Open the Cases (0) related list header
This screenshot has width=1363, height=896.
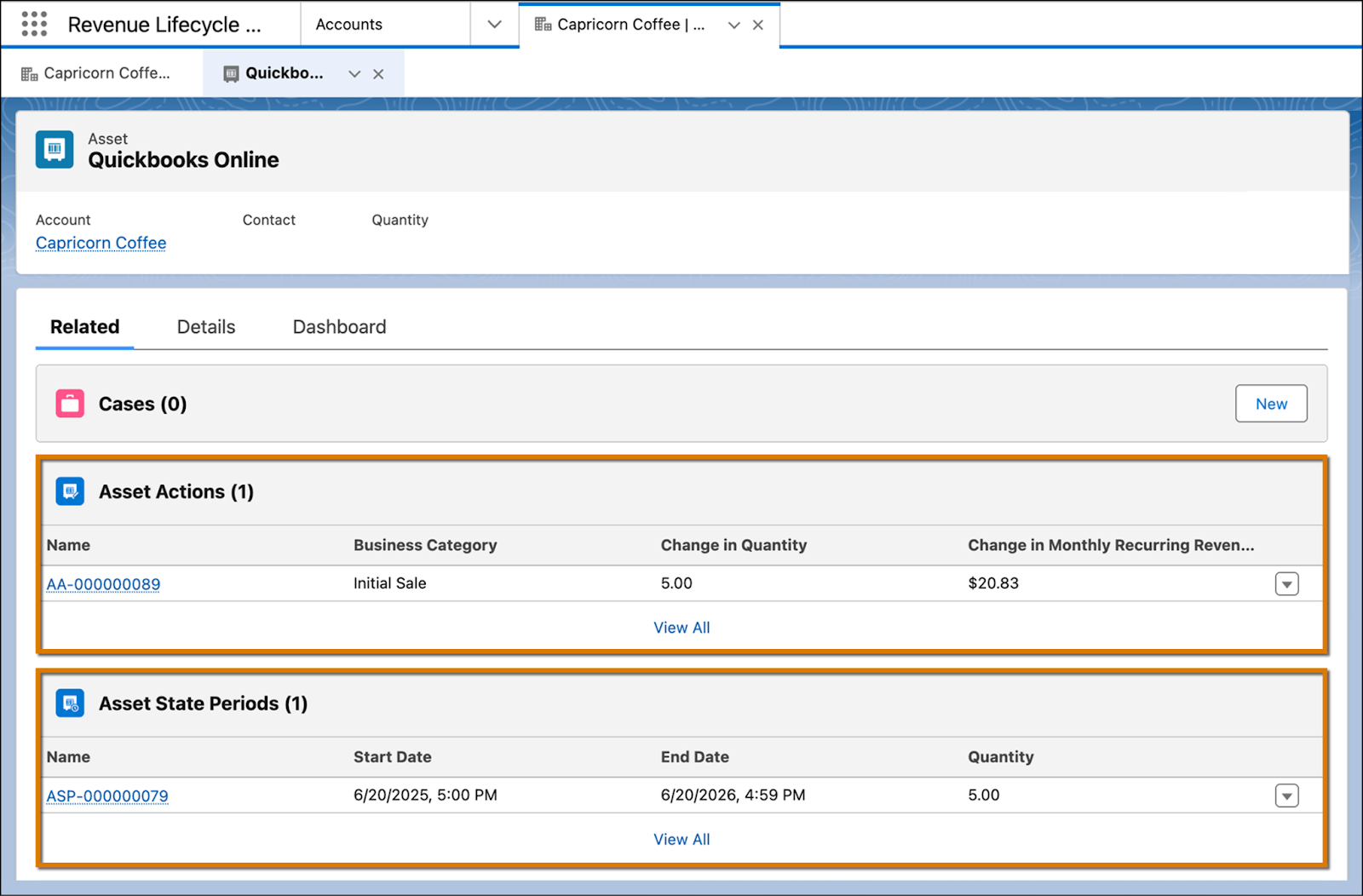click(x=142, y=404)
